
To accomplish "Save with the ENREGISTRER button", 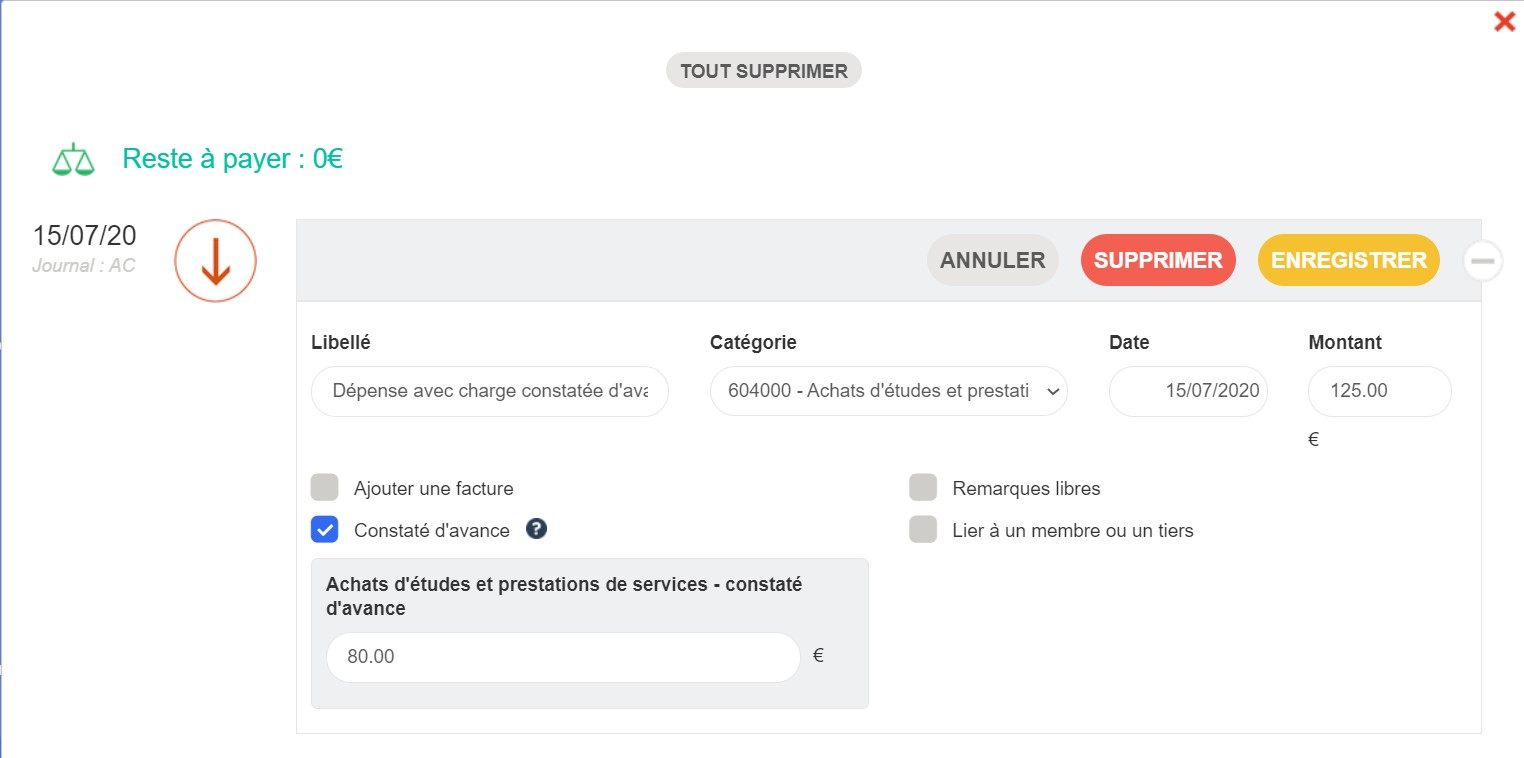I will click(1349, 260).
